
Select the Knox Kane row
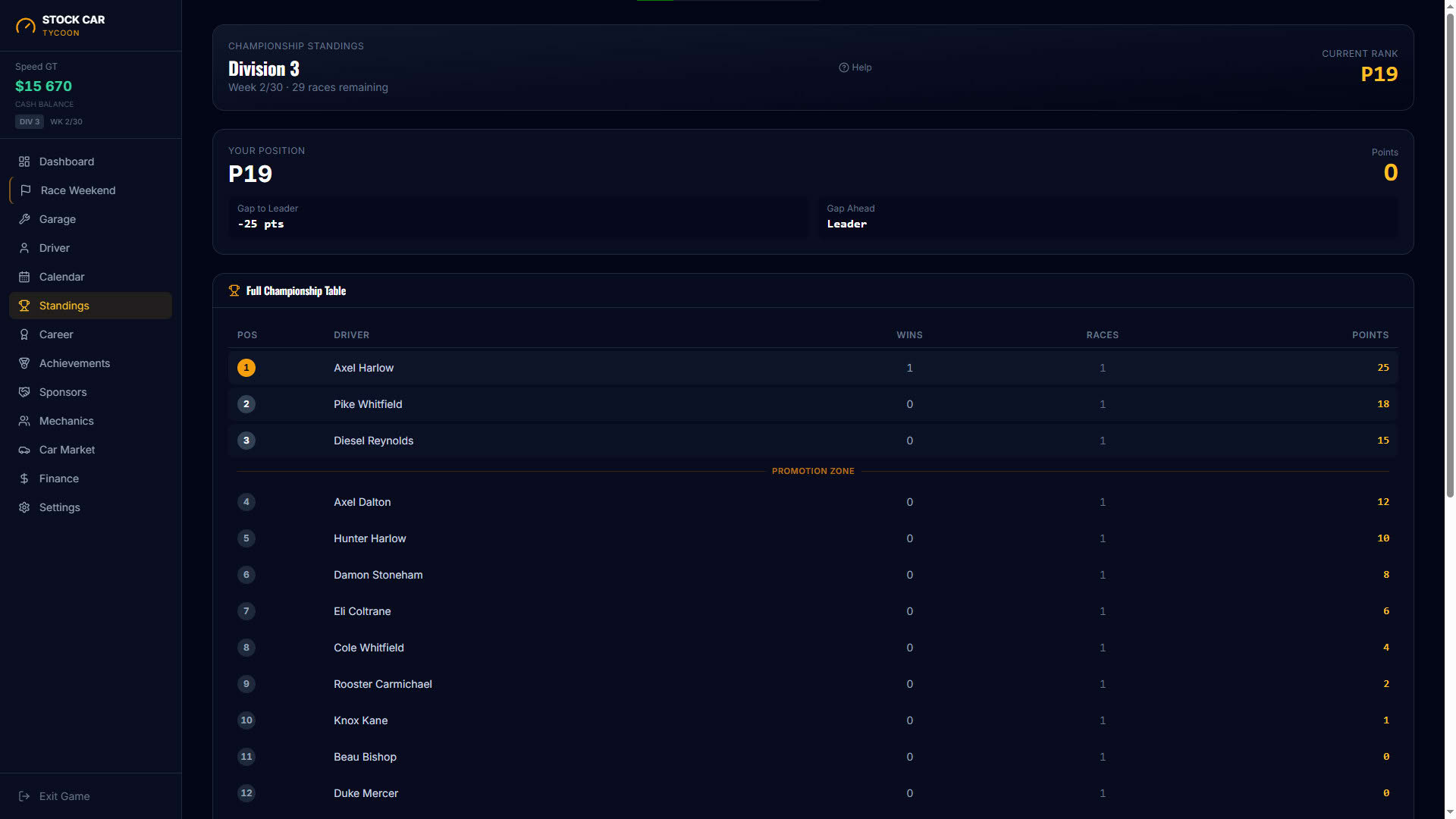(x=813, y=720)
